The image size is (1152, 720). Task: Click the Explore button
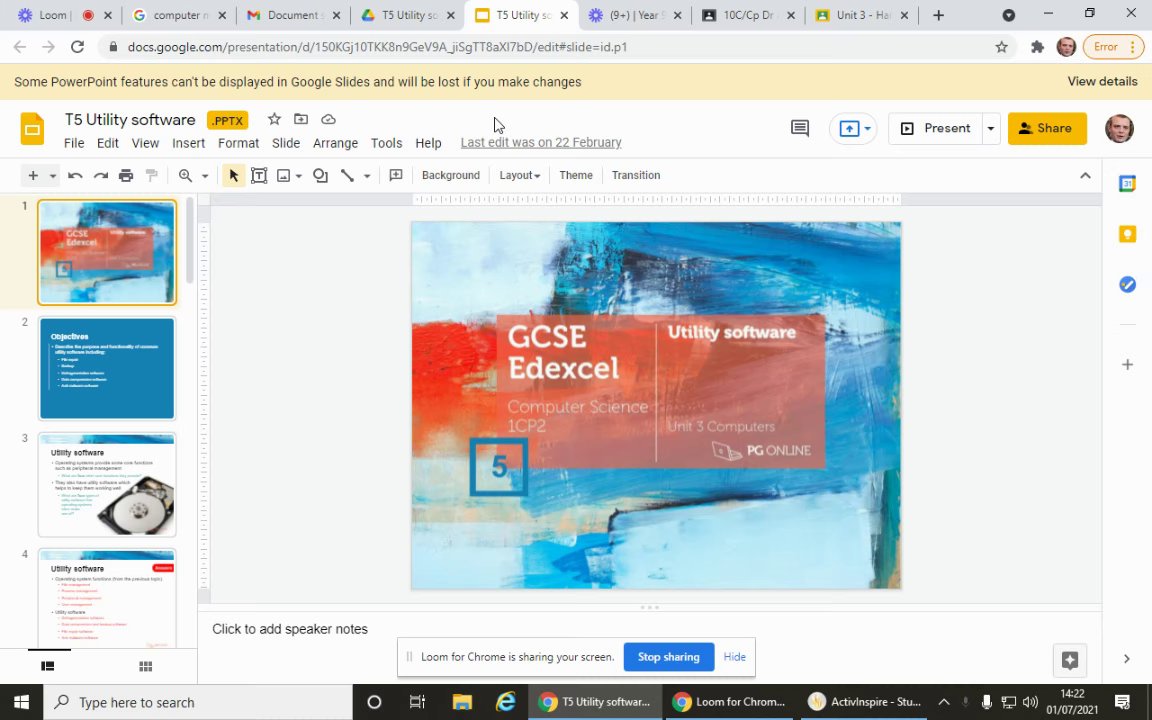point(1070,660)
